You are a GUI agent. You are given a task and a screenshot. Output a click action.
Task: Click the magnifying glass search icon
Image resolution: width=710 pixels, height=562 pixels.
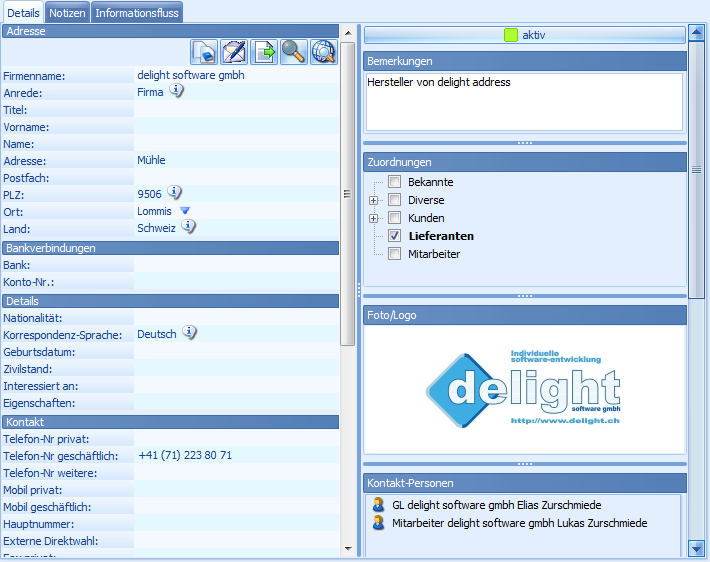tap(293, 52)
